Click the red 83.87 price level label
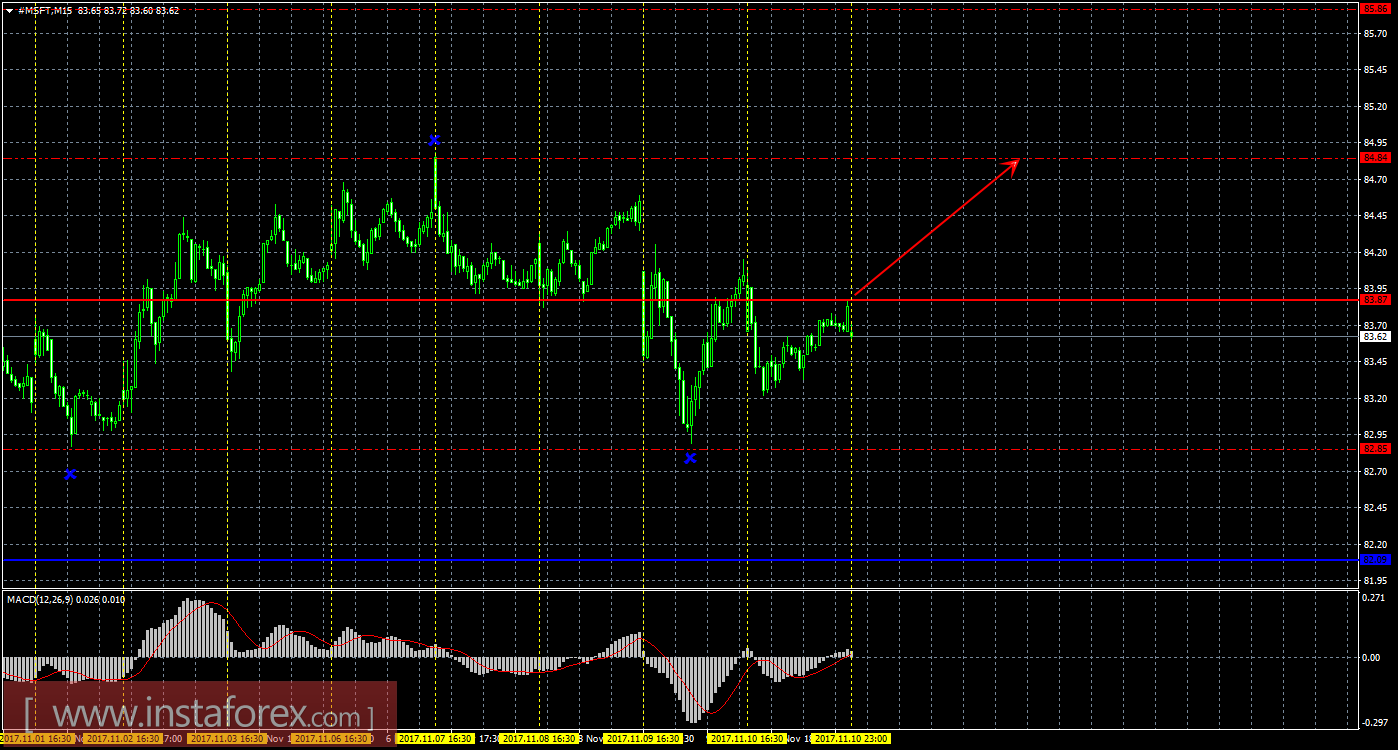Screen dimensions: 1398x750 (x=1376, y=300)
